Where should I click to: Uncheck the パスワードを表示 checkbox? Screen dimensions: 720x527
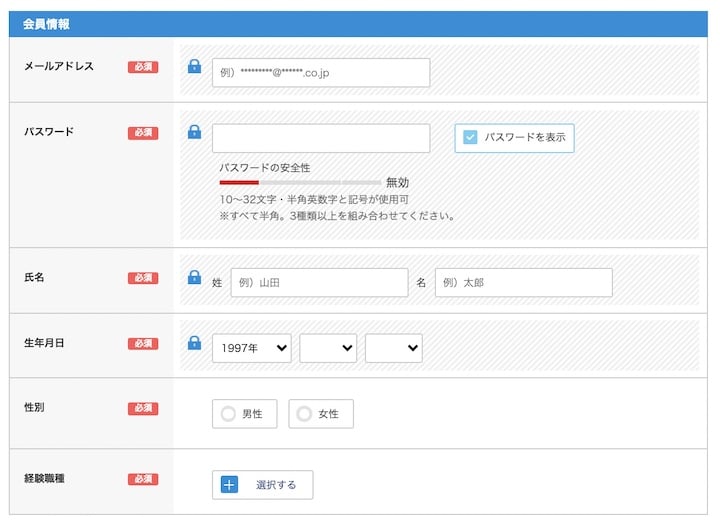pos(470,138)
